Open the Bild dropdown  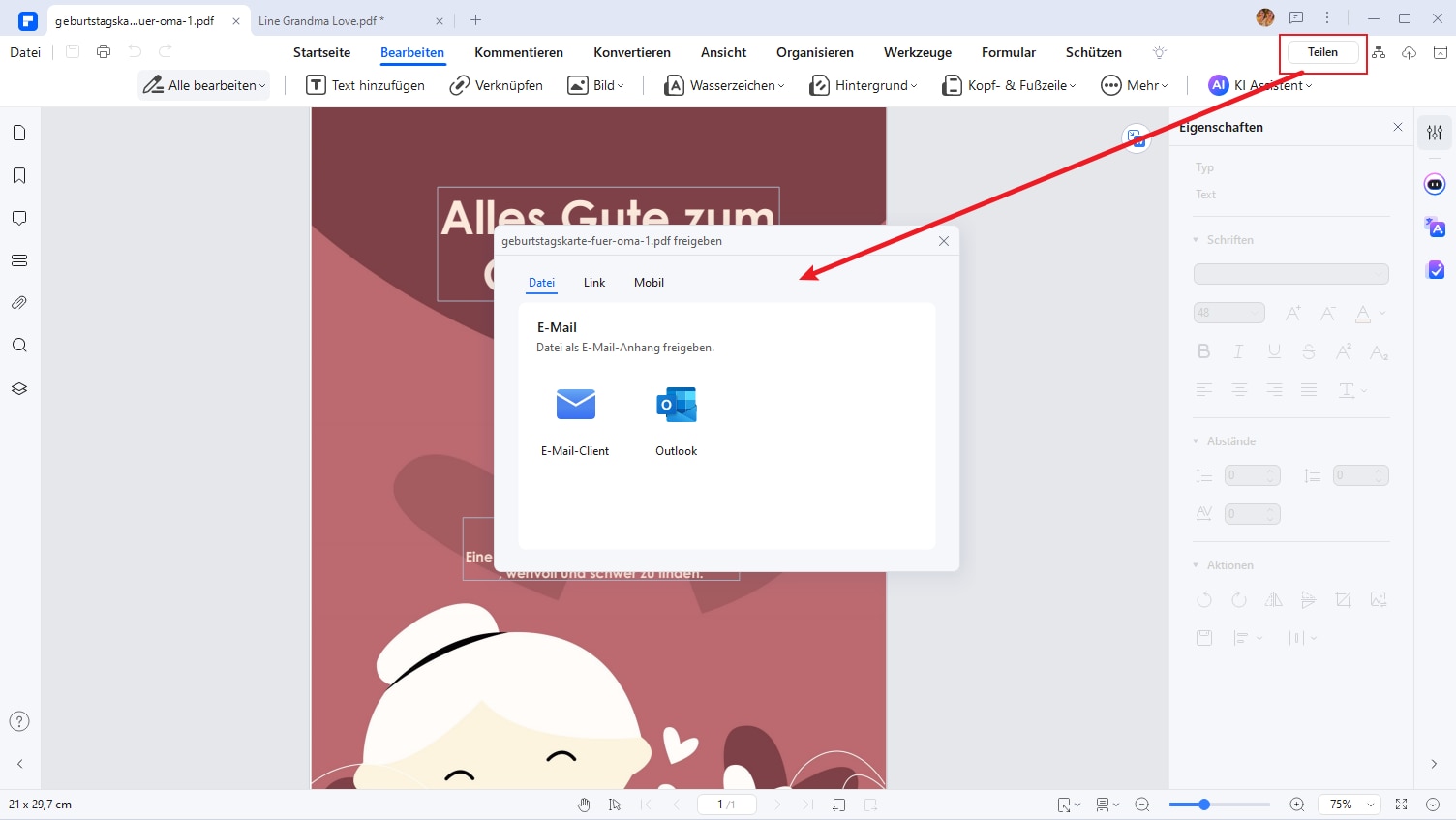(x=595, y=85)
